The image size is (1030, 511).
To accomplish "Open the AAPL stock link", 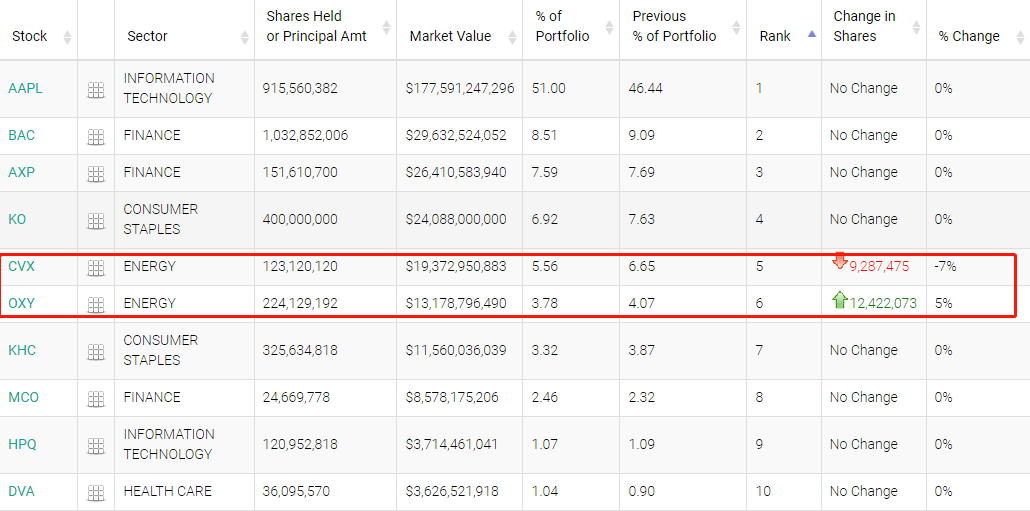I will coord(25,88).
